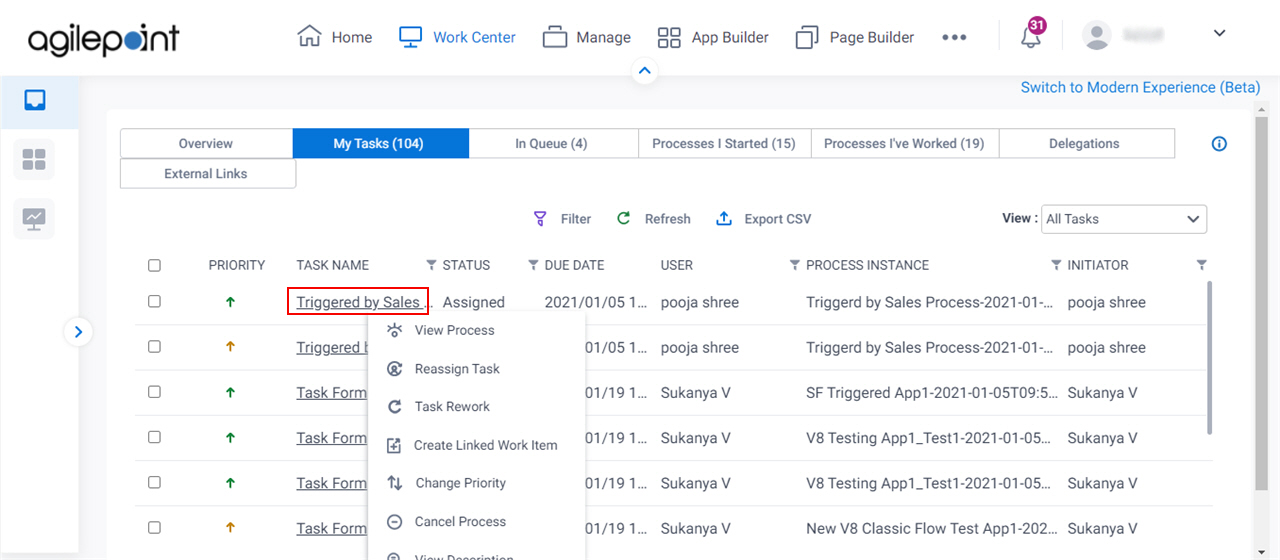Open the notifications bell

(1031, 36)
